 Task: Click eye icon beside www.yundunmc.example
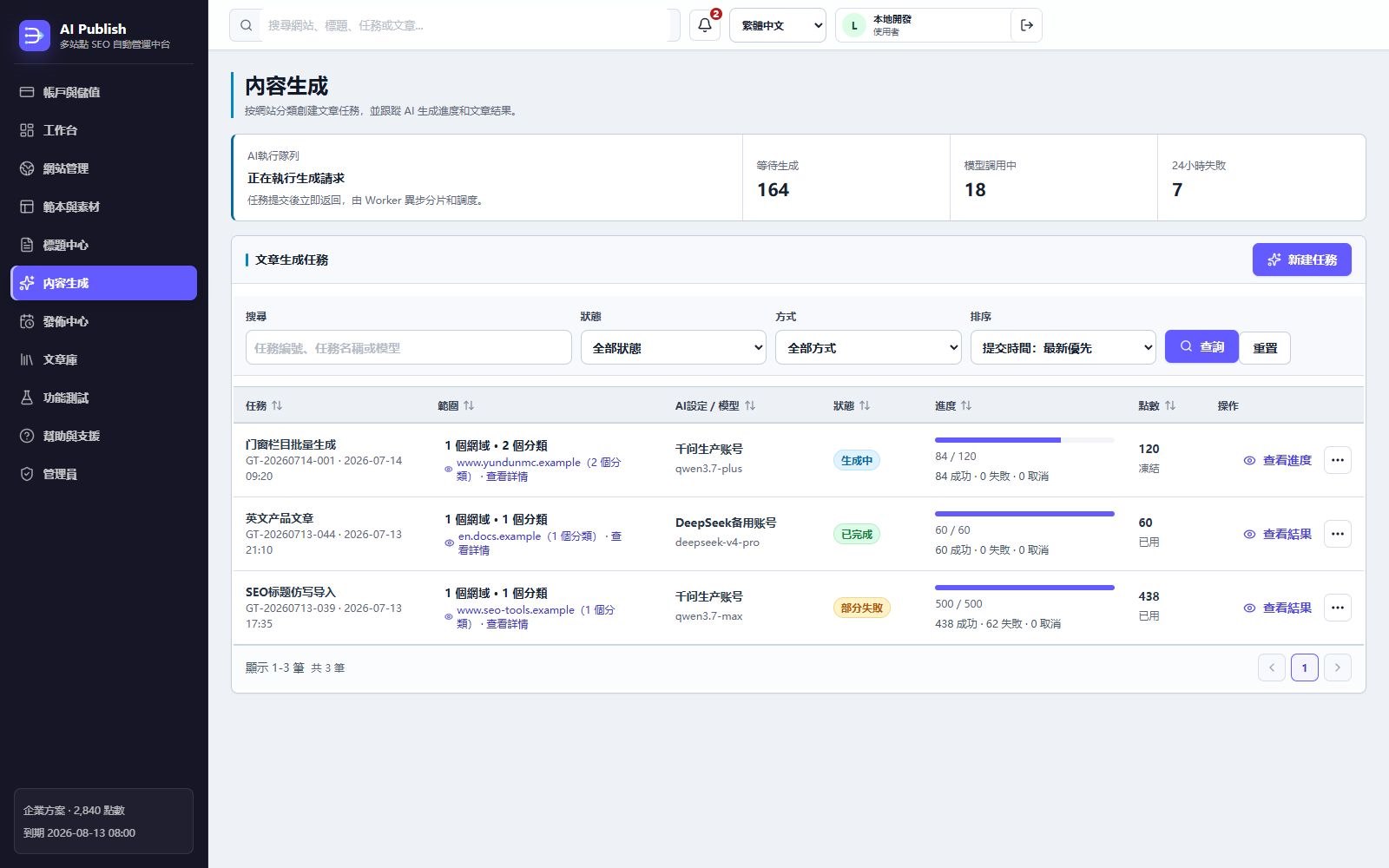point(449,469)
